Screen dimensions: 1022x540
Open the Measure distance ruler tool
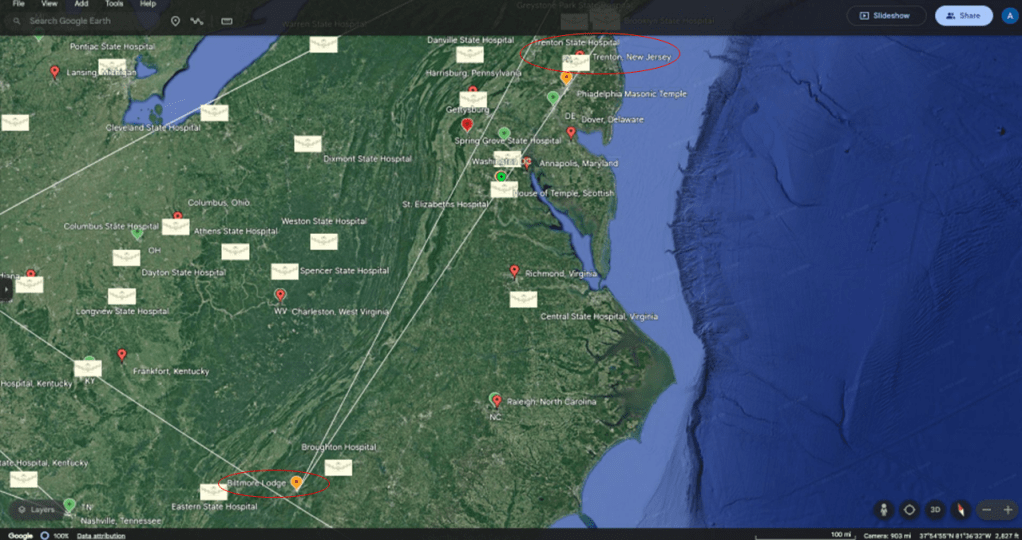coord(227,20)
